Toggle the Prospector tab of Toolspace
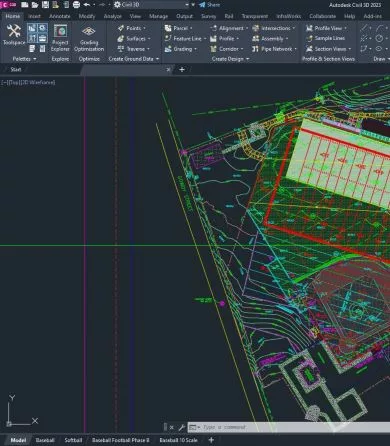 (x=32, y=28)
